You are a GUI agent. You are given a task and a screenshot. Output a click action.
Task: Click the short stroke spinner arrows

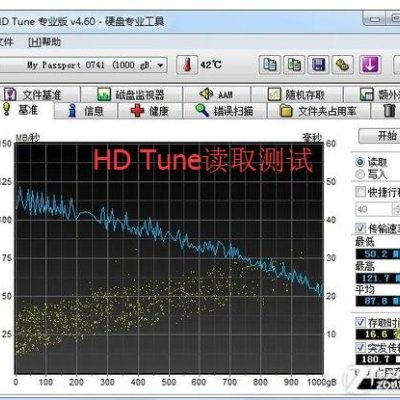point(396,209)
